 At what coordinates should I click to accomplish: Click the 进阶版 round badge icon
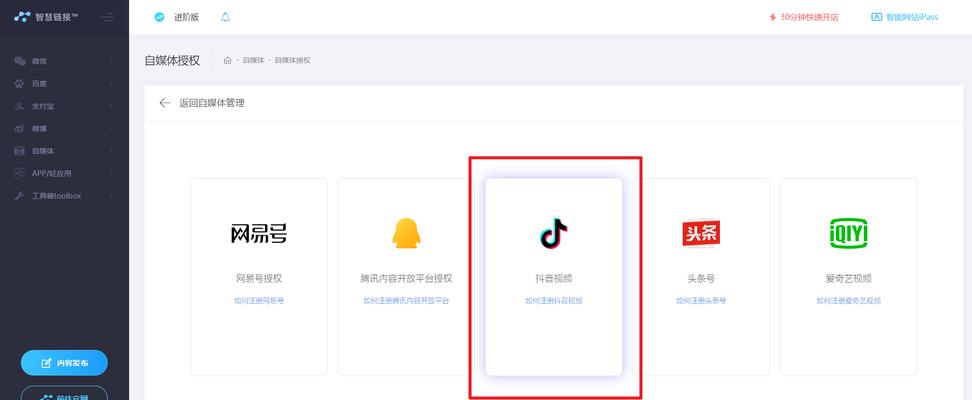pos(159,17)
